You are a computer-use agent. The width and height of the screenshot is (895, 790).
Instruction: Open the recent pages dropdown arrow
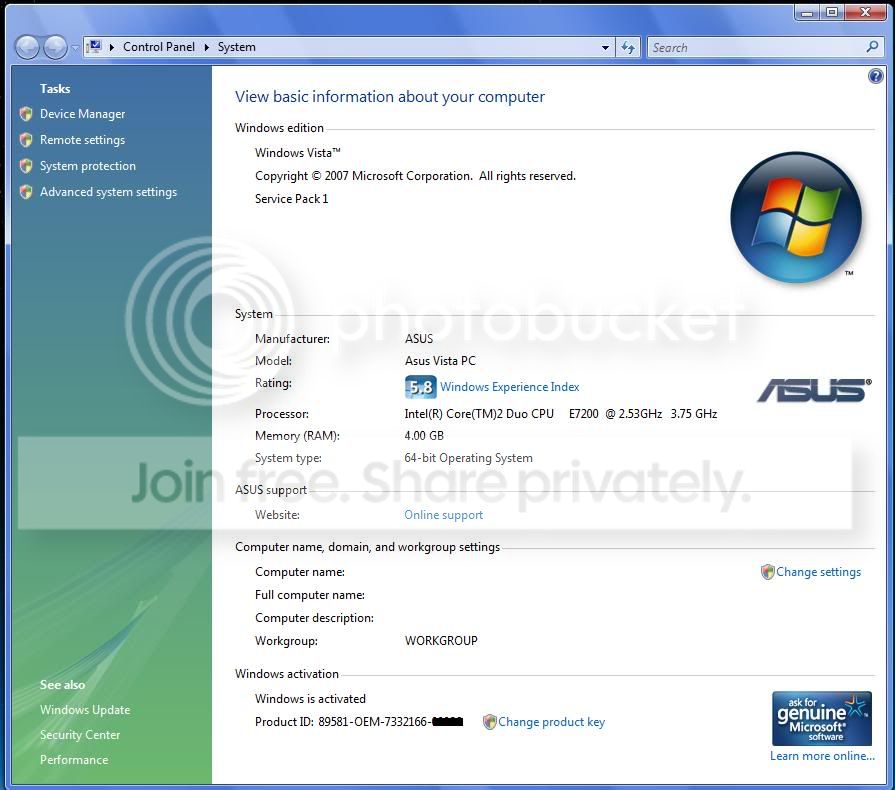[75, 47]
